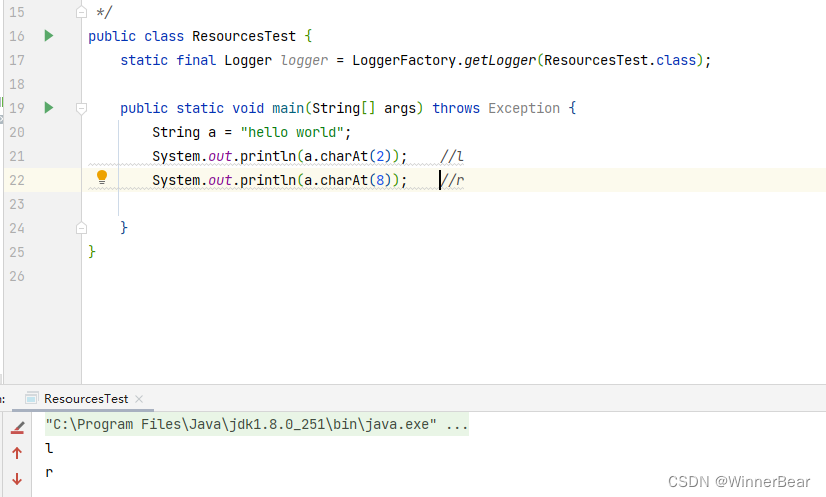The image size is (826, 497).
Task: Collapse the main method fold marker
Action: [x=81, y=109]
